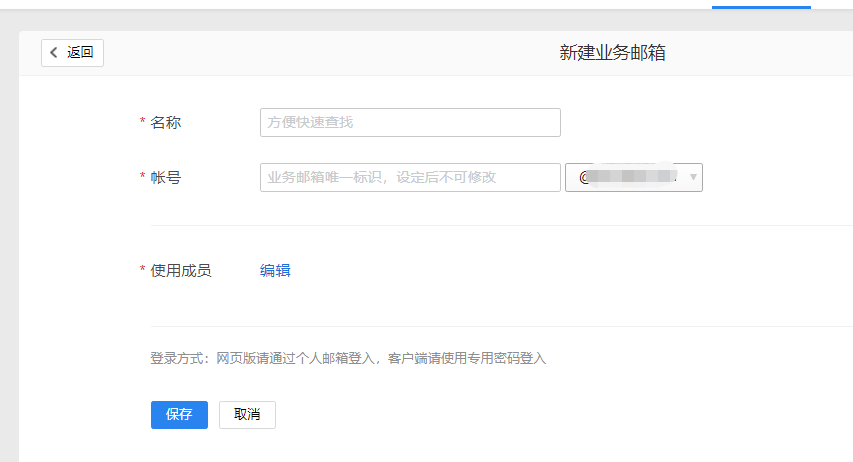Screen dimensions: 853x462
Task: Click the back chevron arrow icon
Action: click(x=54, y=53)
